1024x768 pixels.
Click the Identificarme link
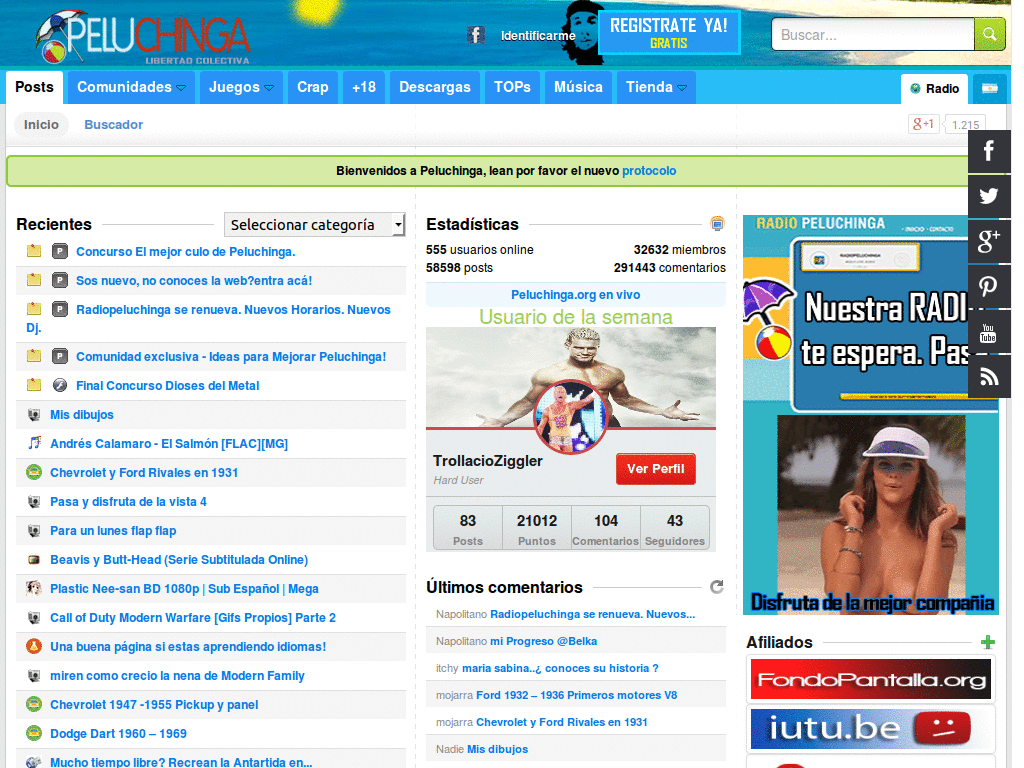click(x=538, y=36)
